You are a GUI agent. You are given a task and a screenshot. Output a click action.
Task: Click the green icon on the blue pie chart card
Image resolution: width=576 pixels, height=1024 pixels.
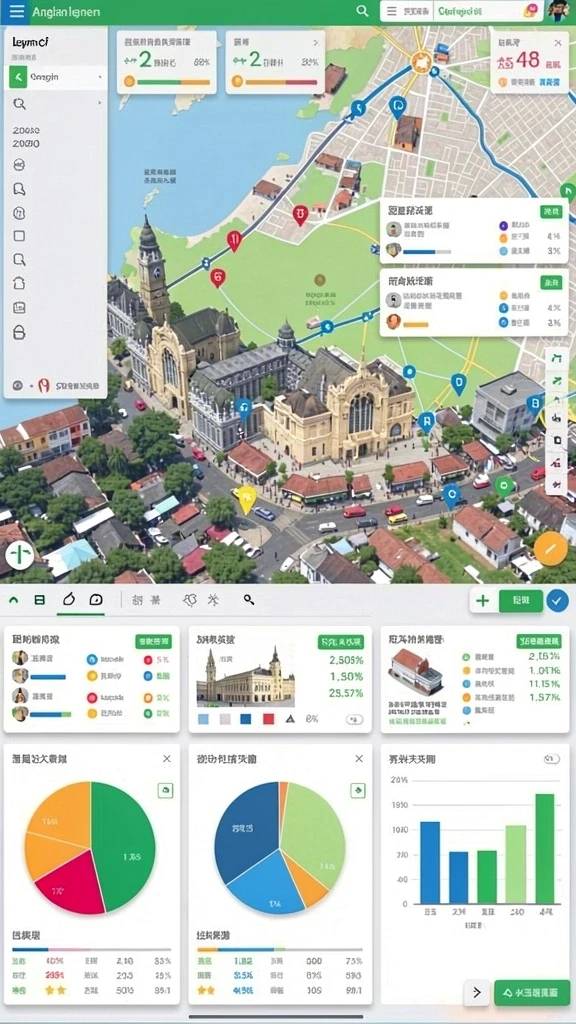coord(358,790)
